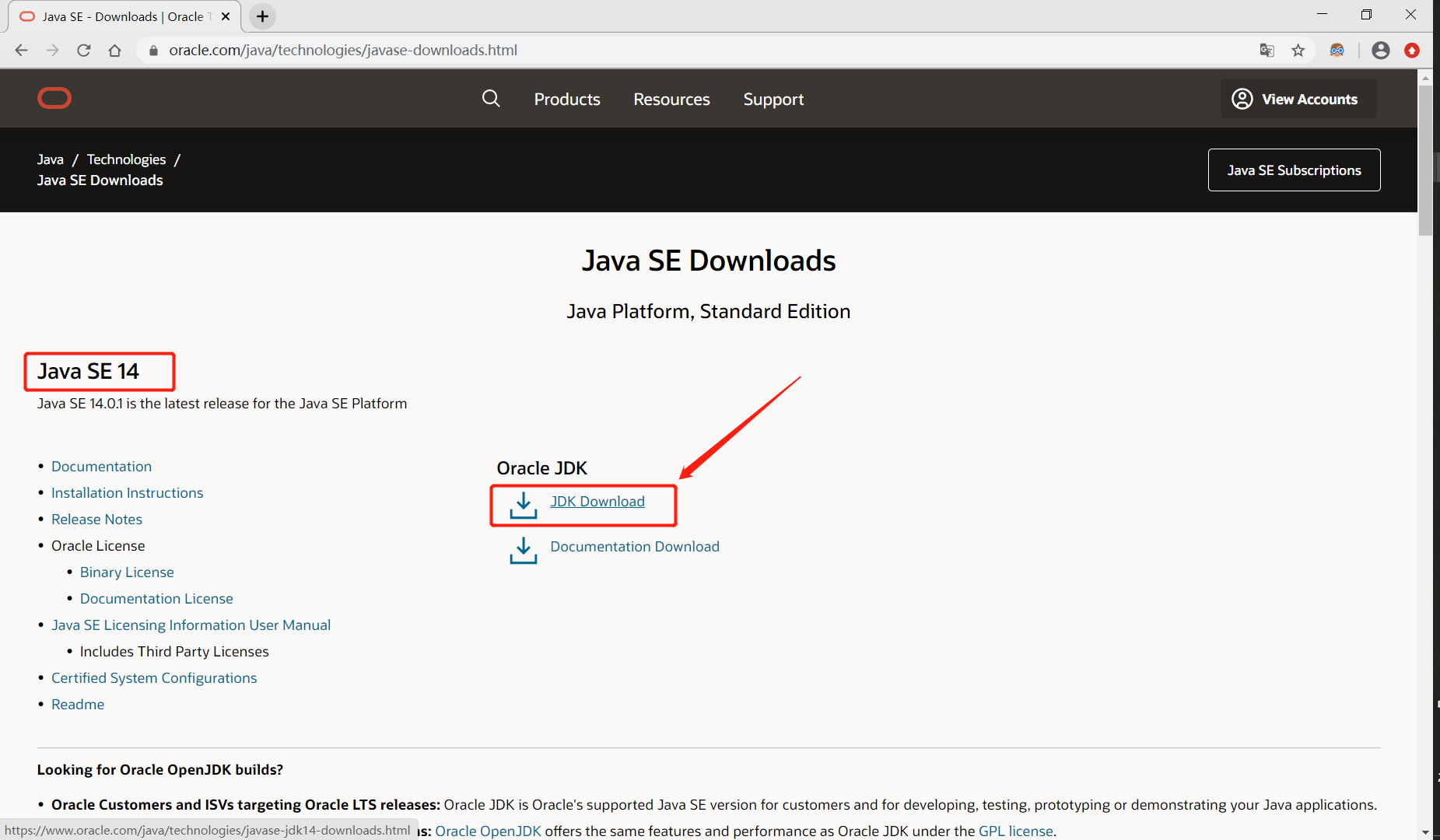Click the extension icon beside the bookmark star
The width and height of the screenshot is (1440, 840).
pos(1337,50)
